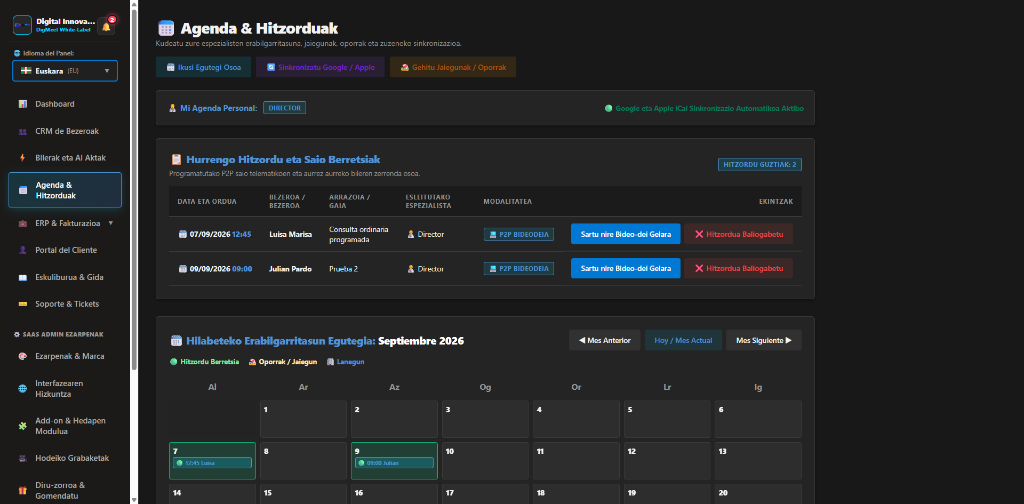This screenshot has width=1024, height=504.
Task: Cancel the Julian Pardo appointment
Action: 739,268
